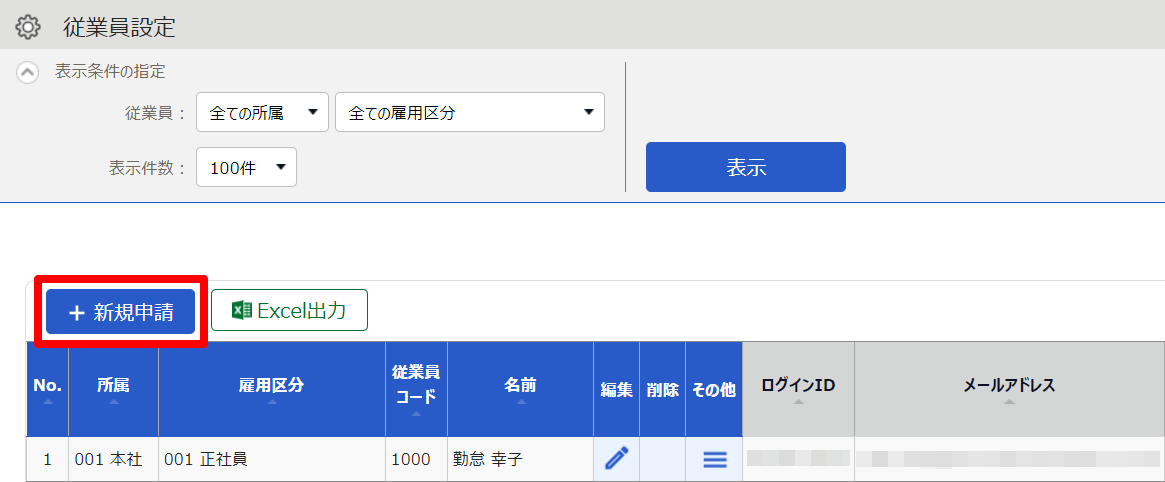1165x482 pixels.
Task: Export the list with Excel出力
Action: tap(290, 310)
